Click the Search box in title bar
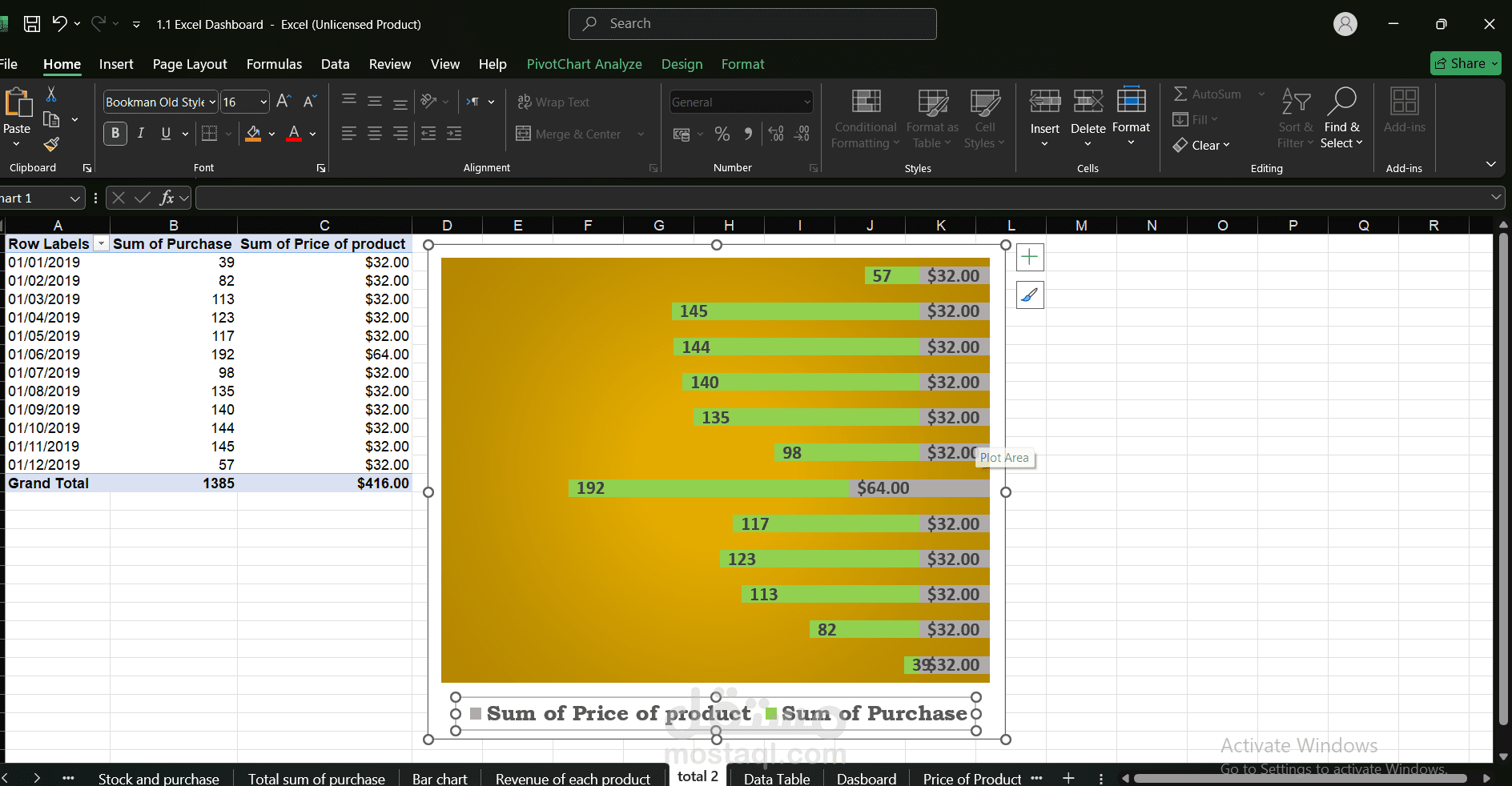The height and width of the screenshot is (786, 1512). [753, 24]
